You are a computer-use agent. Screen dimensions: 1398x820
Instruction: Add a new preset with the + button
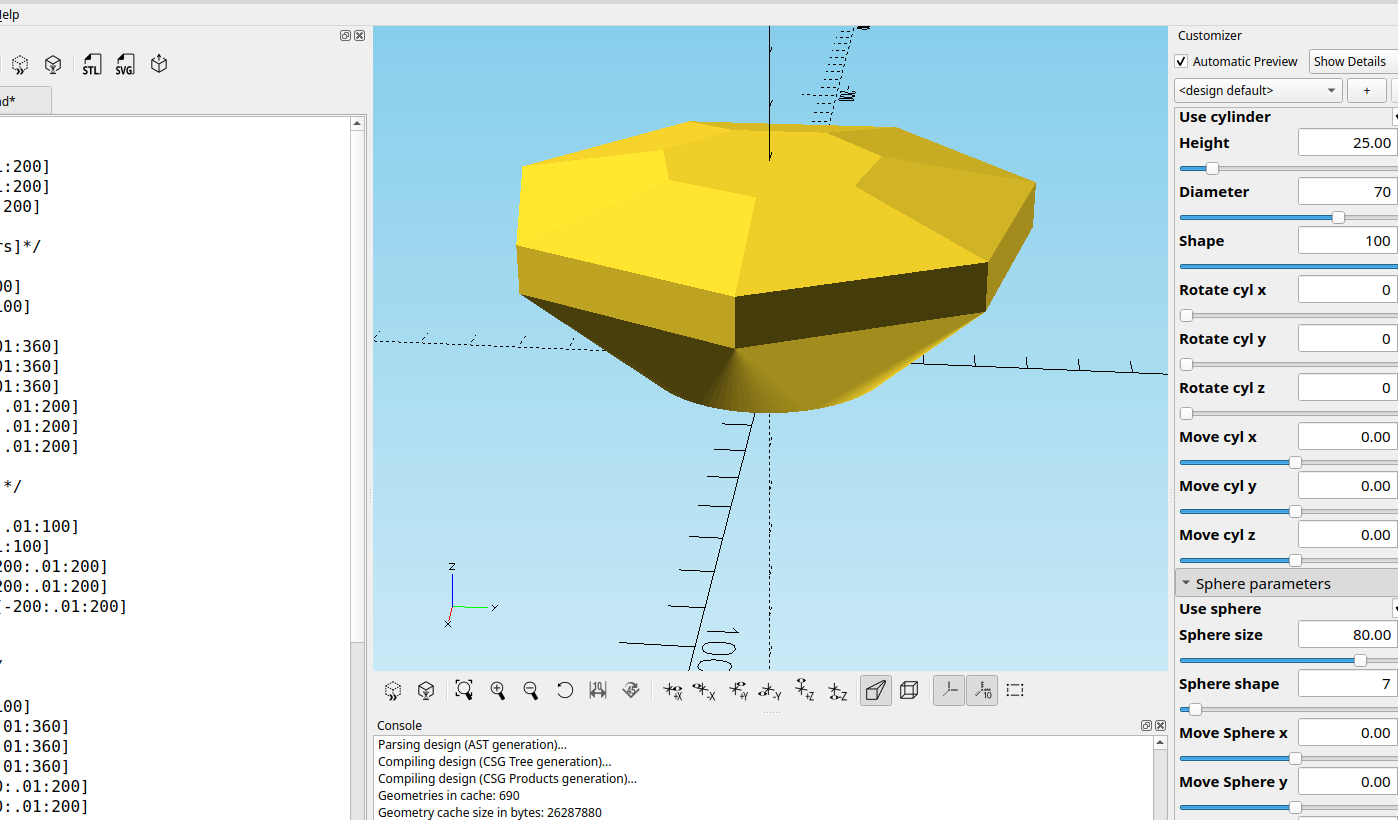1366,90
